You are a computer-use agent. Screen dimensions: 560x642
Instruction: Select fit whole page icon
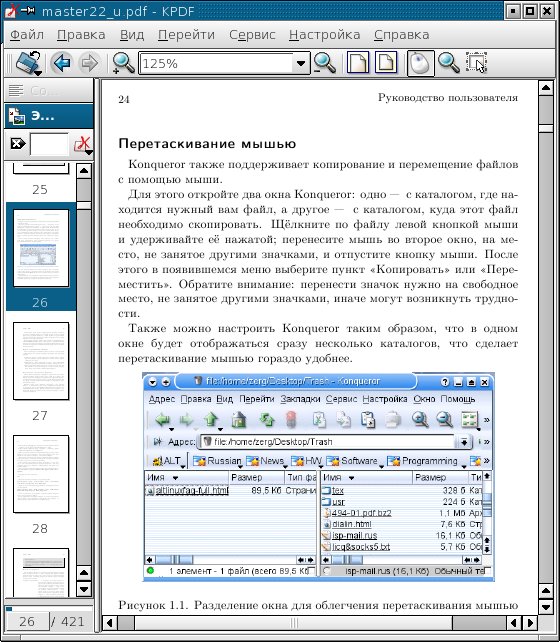coord(386,63)
